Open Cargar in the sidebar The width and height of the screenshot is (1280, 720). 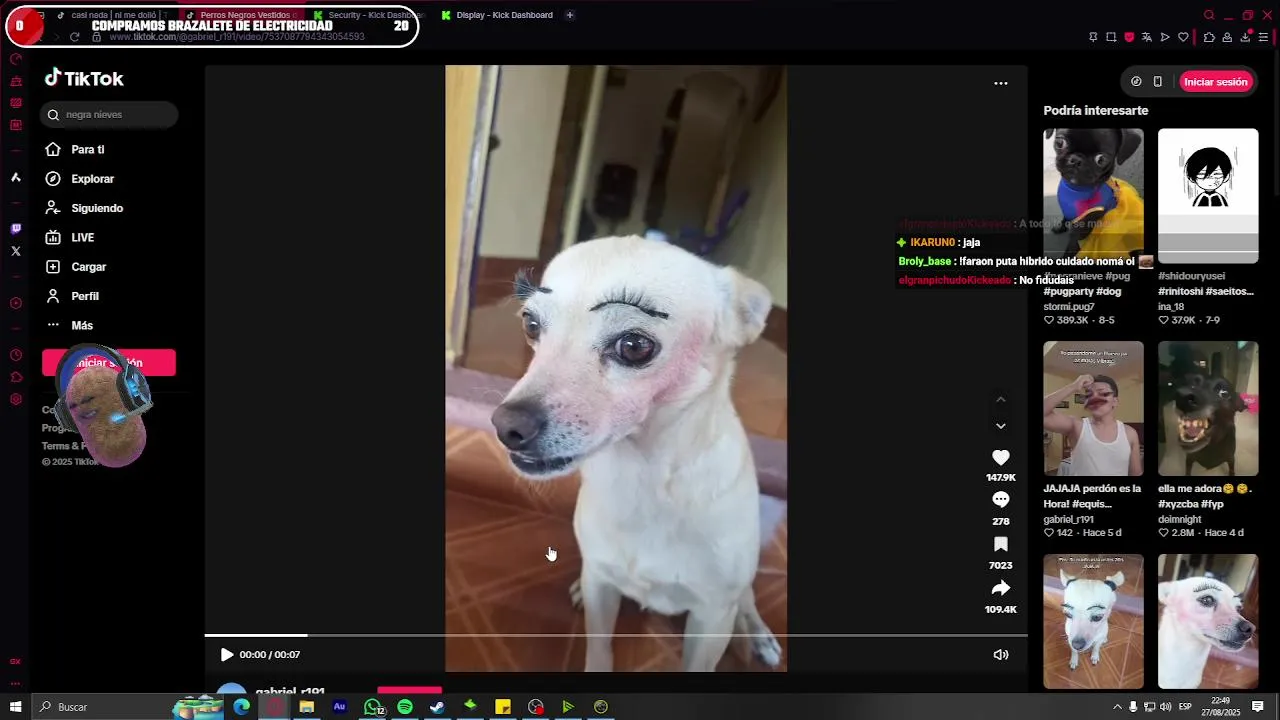pyautogui.click(x=76, y=267)
